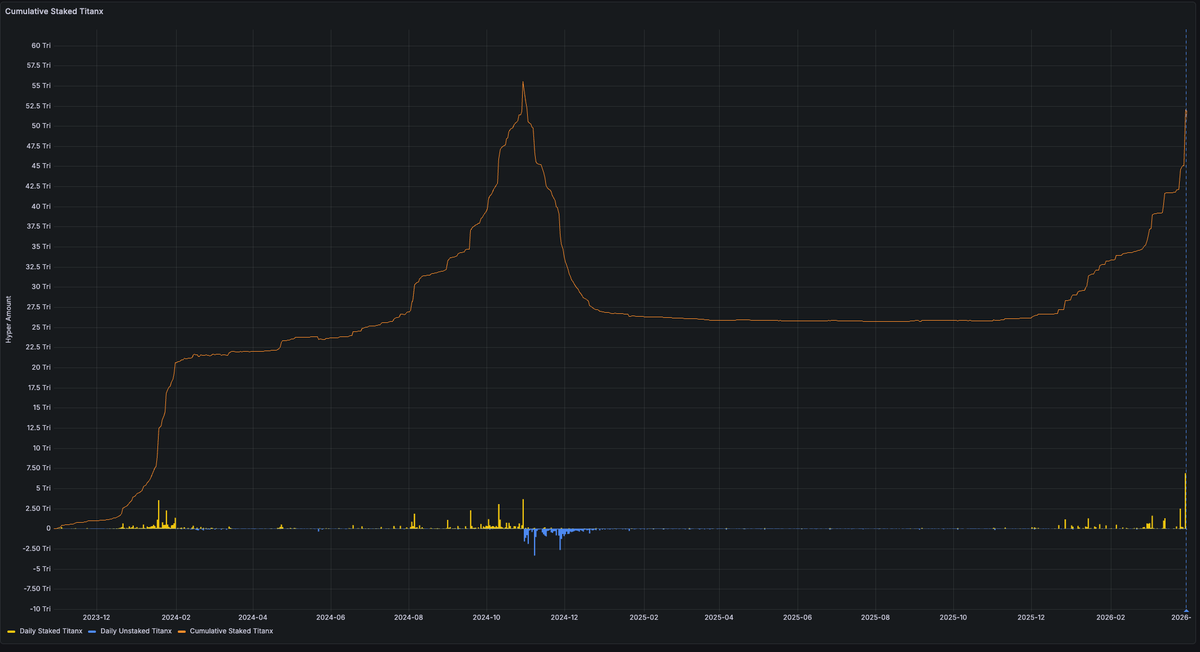Image resolution: width=1200 pixels, height=652 pixels.
Task: Click the 0 y-axis label
Action: [49, 528]
